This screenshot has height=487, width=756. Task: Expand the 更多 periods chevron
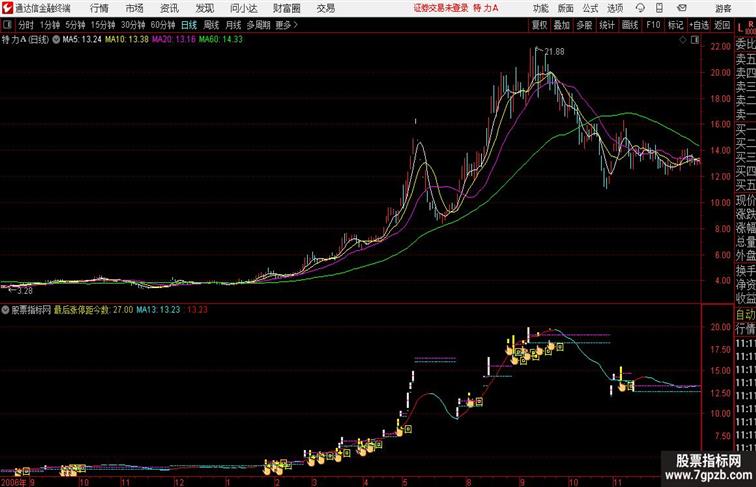(286, 25)
